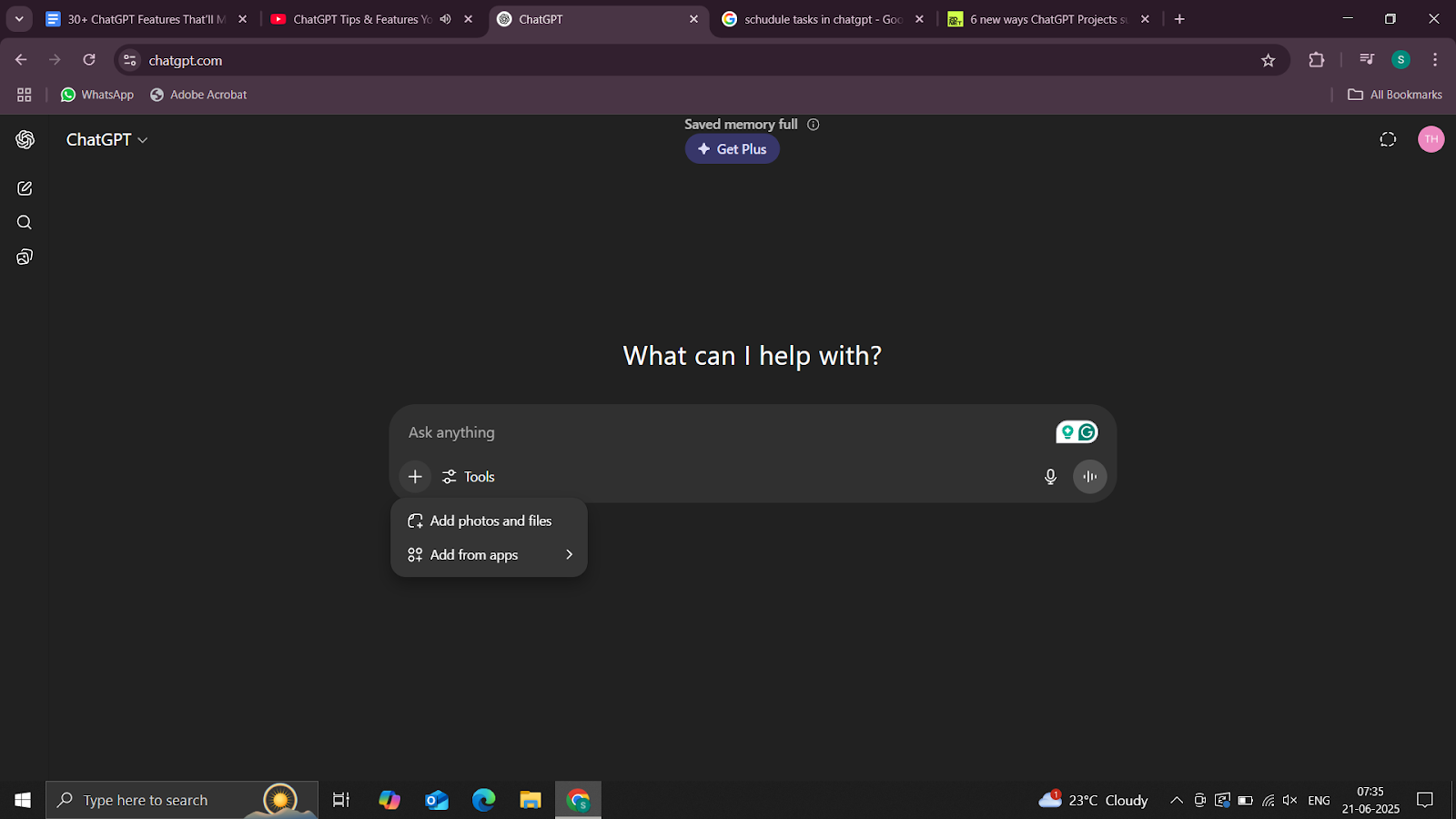The width and height of the screenshot is (1456, 819).
Task: Open the Tools menu in the prompt box
Action: [469, 477]
